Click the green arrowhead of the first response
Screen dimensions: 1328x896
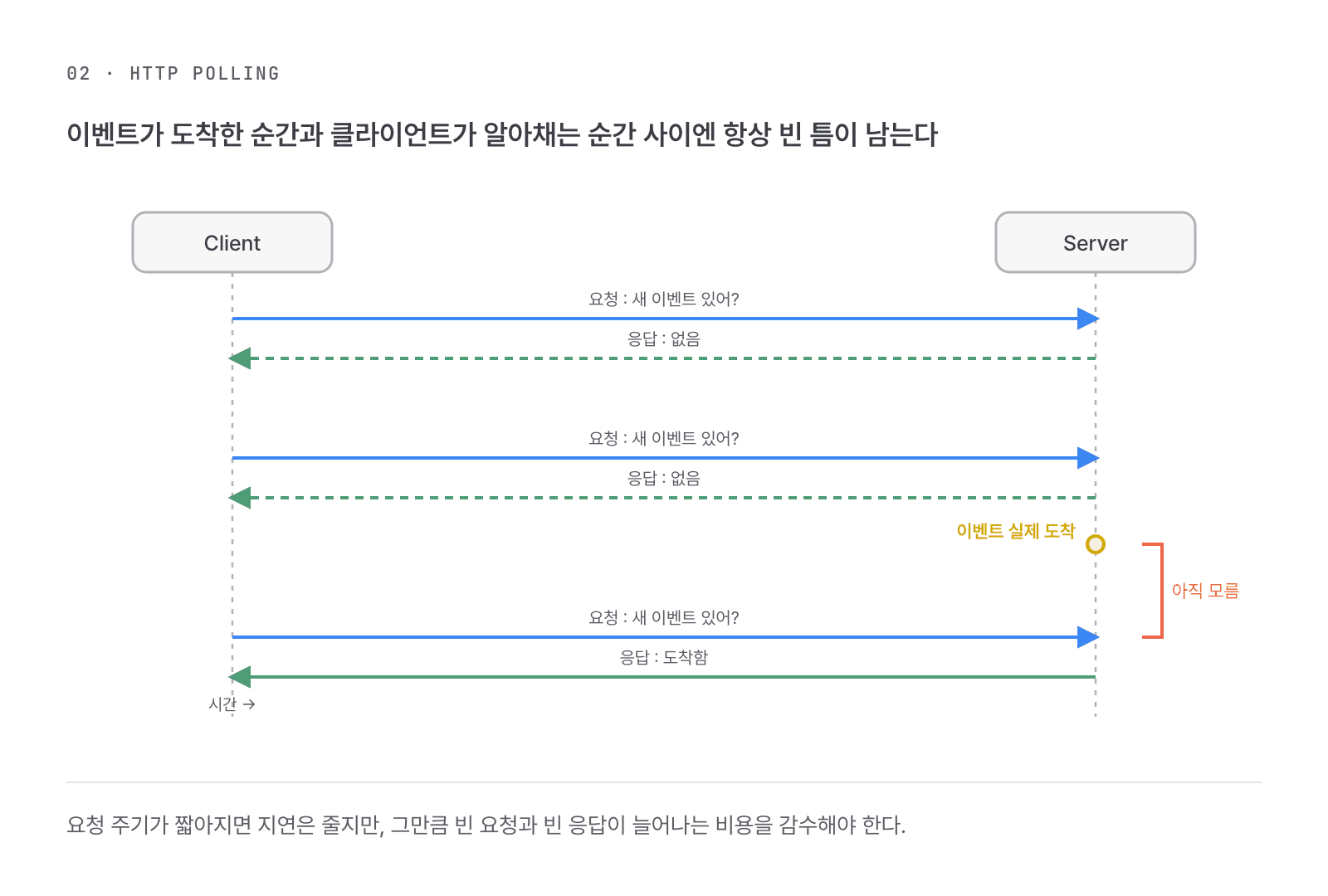240,358
